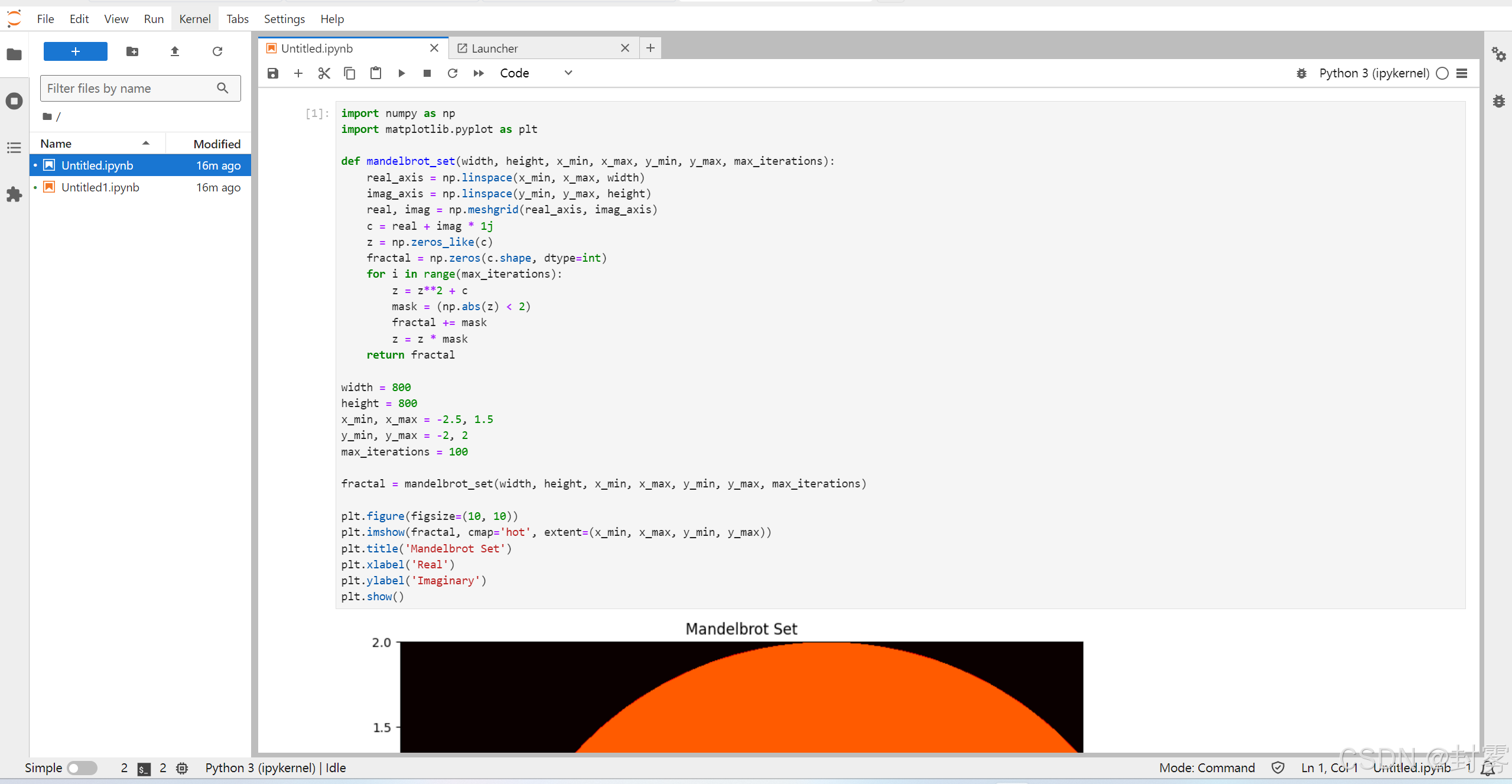The image size is (1512, 784).
Task: Open the Table of Contents sidebar panel
Action: [14, 148]
